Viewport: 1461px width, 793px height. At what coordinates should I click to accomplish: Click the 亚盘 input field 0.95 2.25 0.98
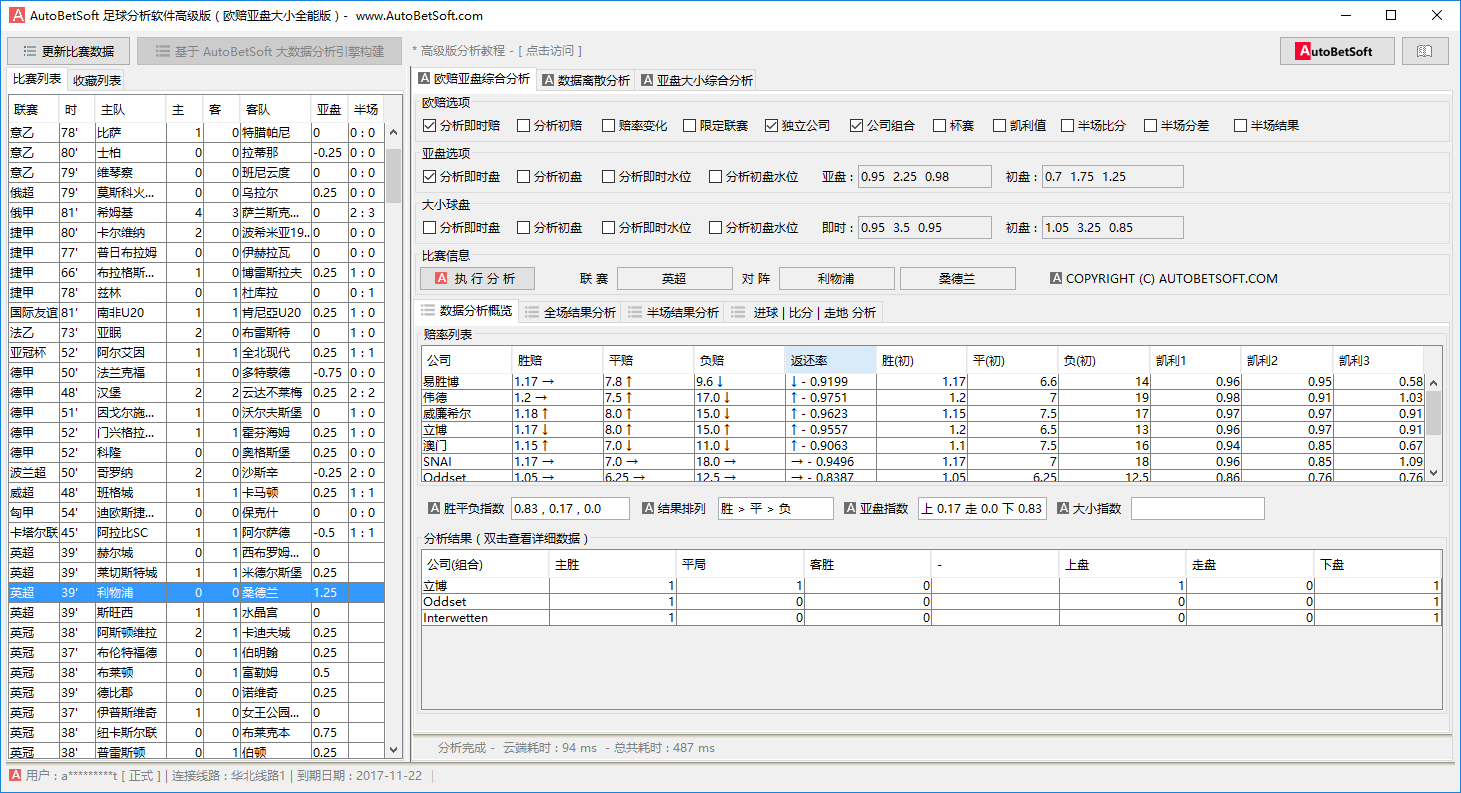click(x=924, y=177)
